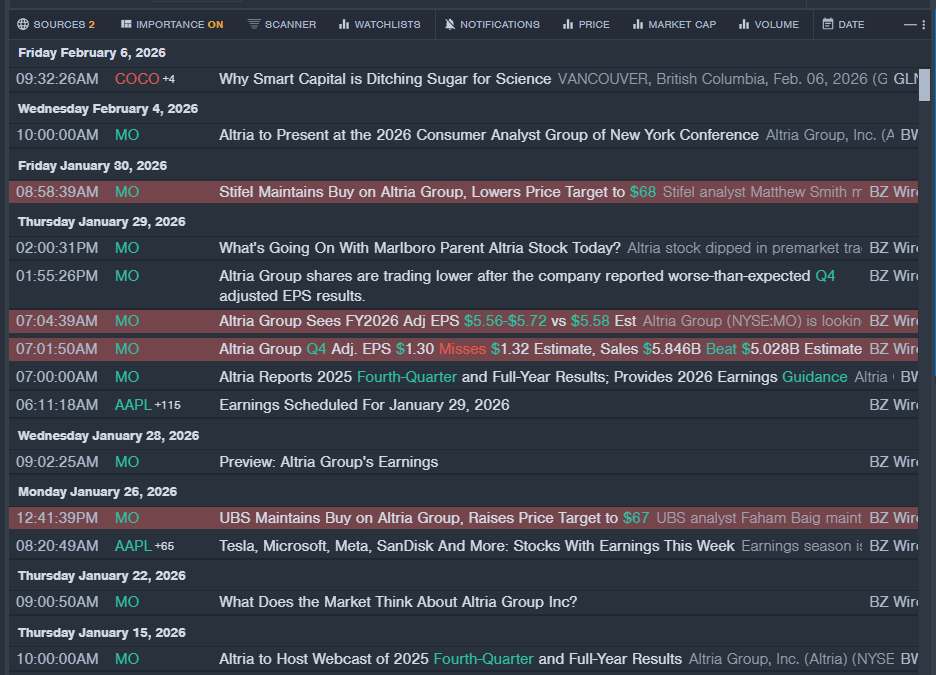Open the Watchlists filter
This screenshot has height=675, width=936.
click(380, 24)
